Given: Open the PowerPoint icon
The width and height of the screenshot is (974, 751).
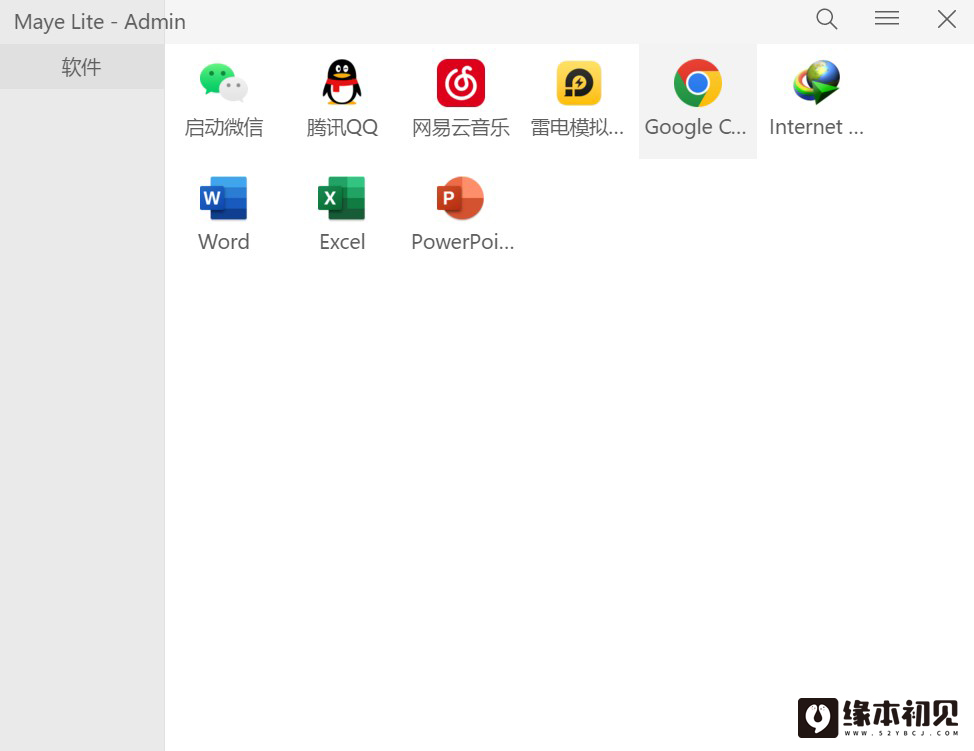Looking at the screenshot, I should tap(460, 198).
